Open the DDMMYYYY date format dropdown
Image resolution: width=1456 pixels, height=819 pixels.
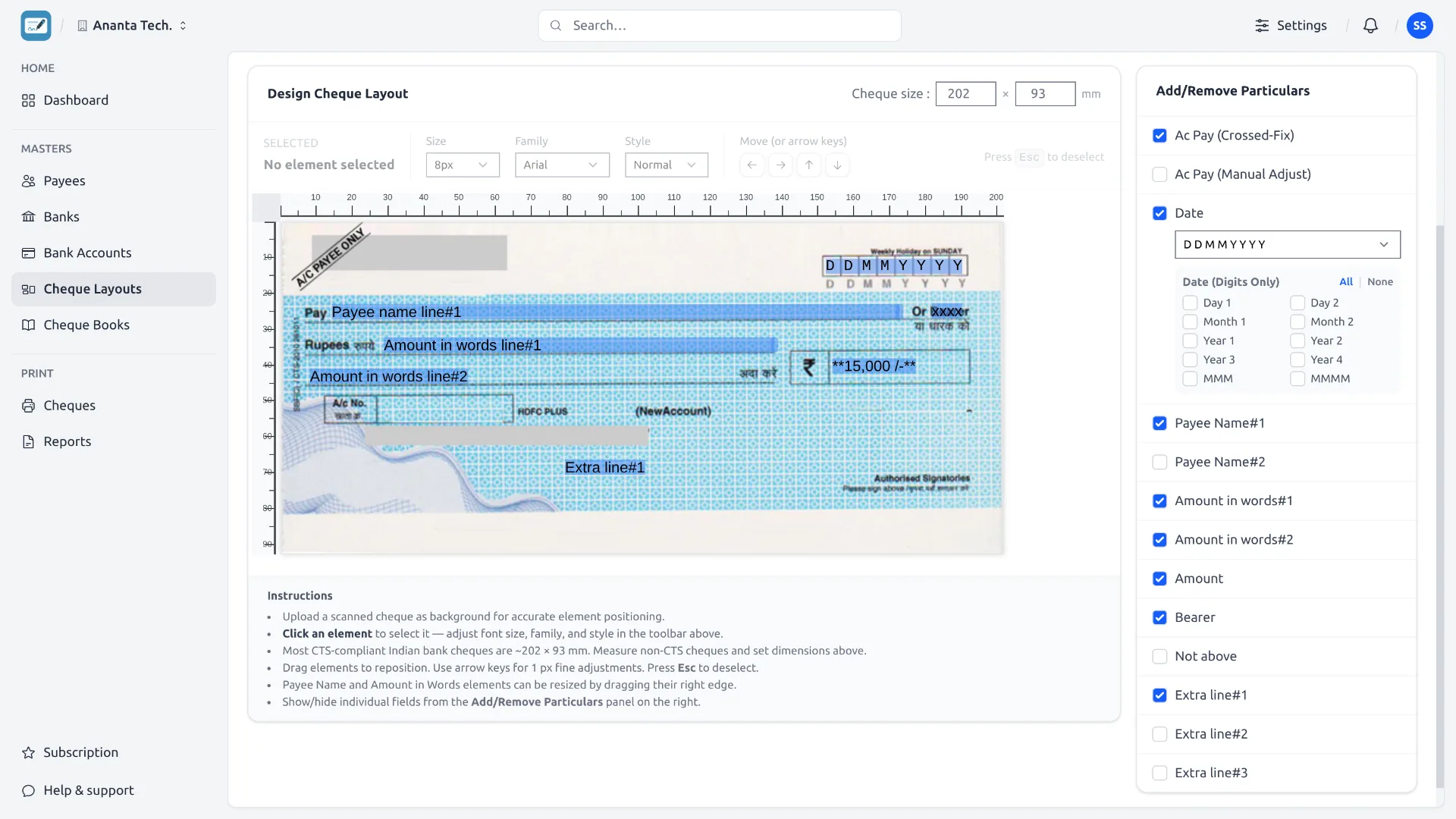[x=1287, y=244]
